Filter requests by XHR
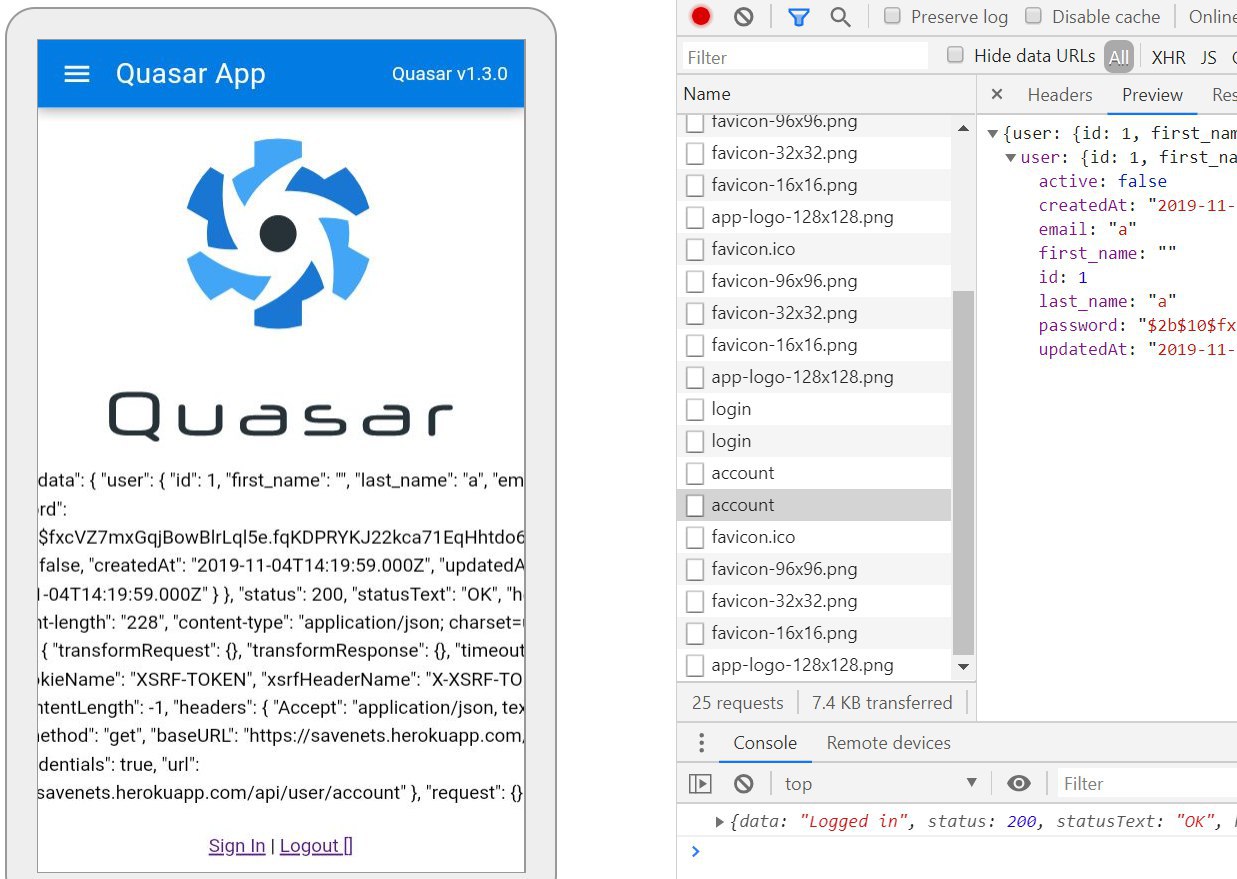This screenshot has width=1237, height=879. 1168,57
